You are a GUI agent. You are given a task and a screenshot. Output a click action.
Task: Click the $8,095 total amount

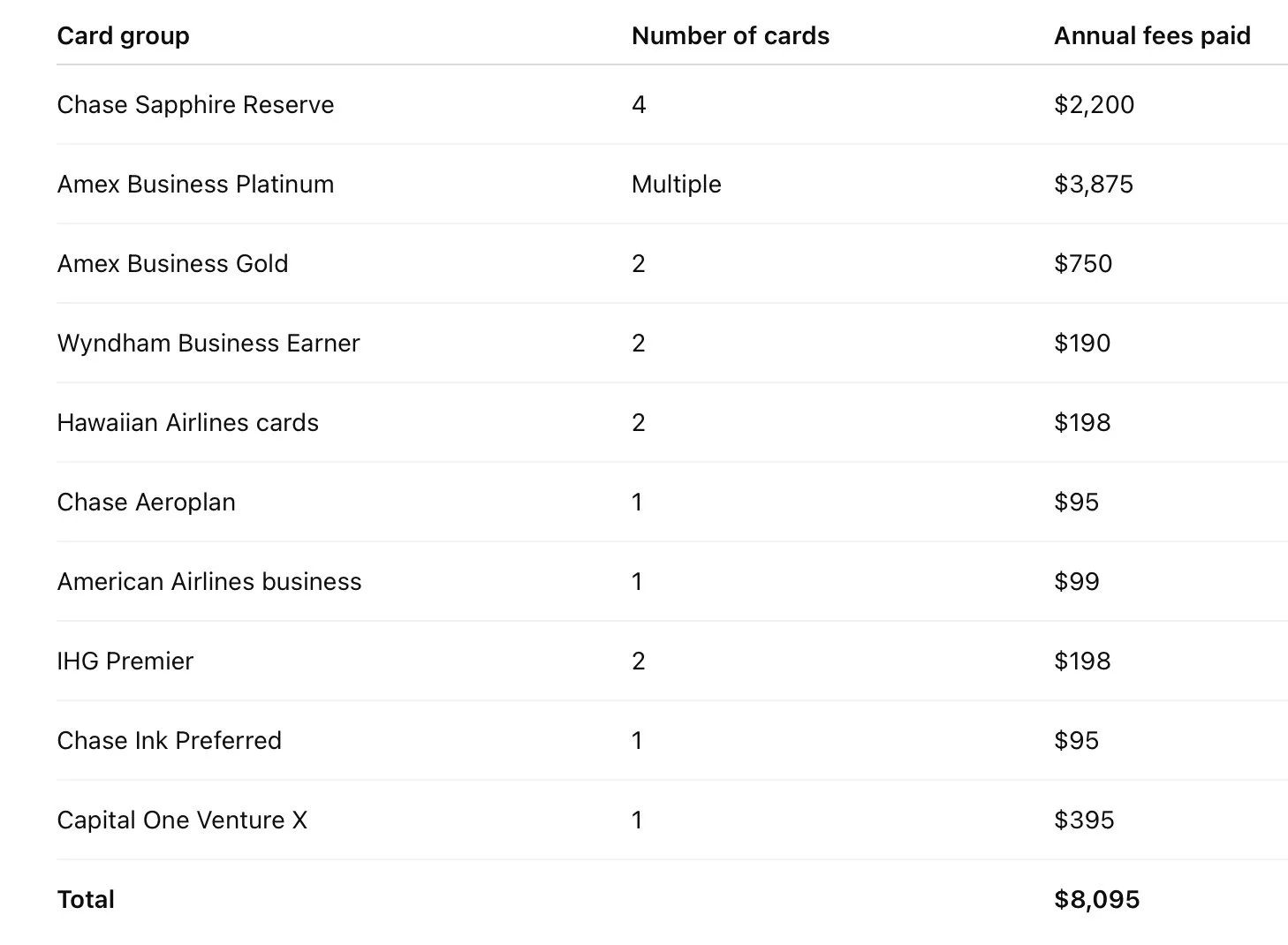pyautogui.click(x=1096, y=900)
